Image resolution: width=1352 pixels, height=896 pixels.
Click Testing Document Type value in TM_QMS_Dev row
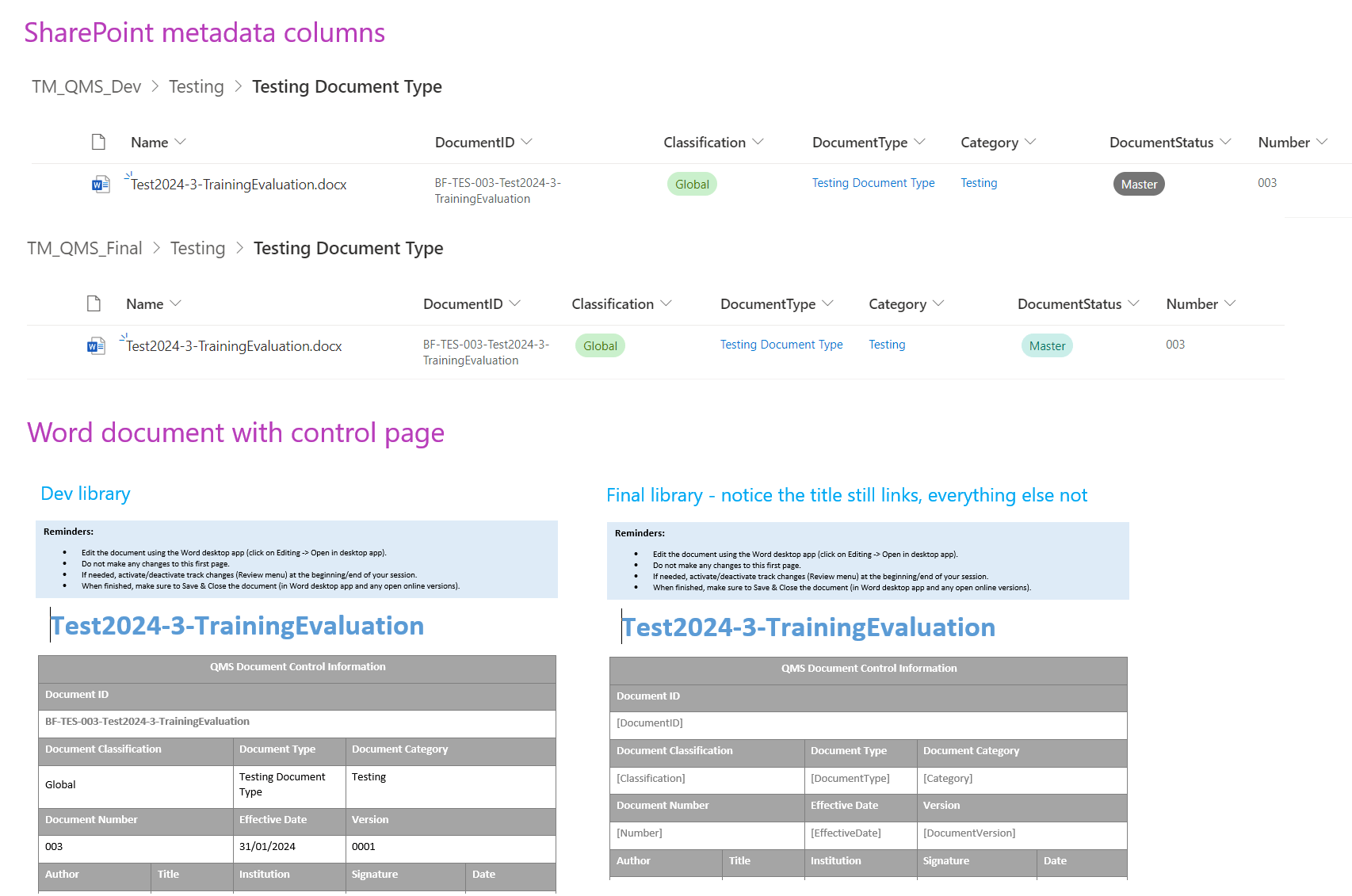(x=873, y=183)
